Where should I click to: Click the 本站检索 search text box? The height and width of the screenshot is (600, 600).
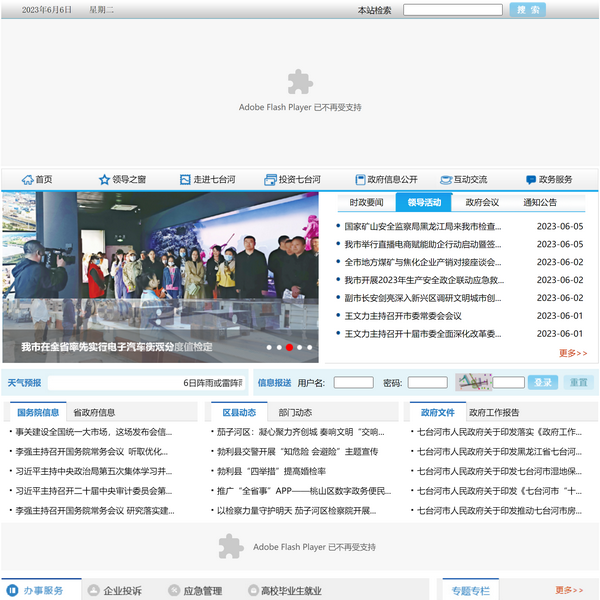click(453, 10)
